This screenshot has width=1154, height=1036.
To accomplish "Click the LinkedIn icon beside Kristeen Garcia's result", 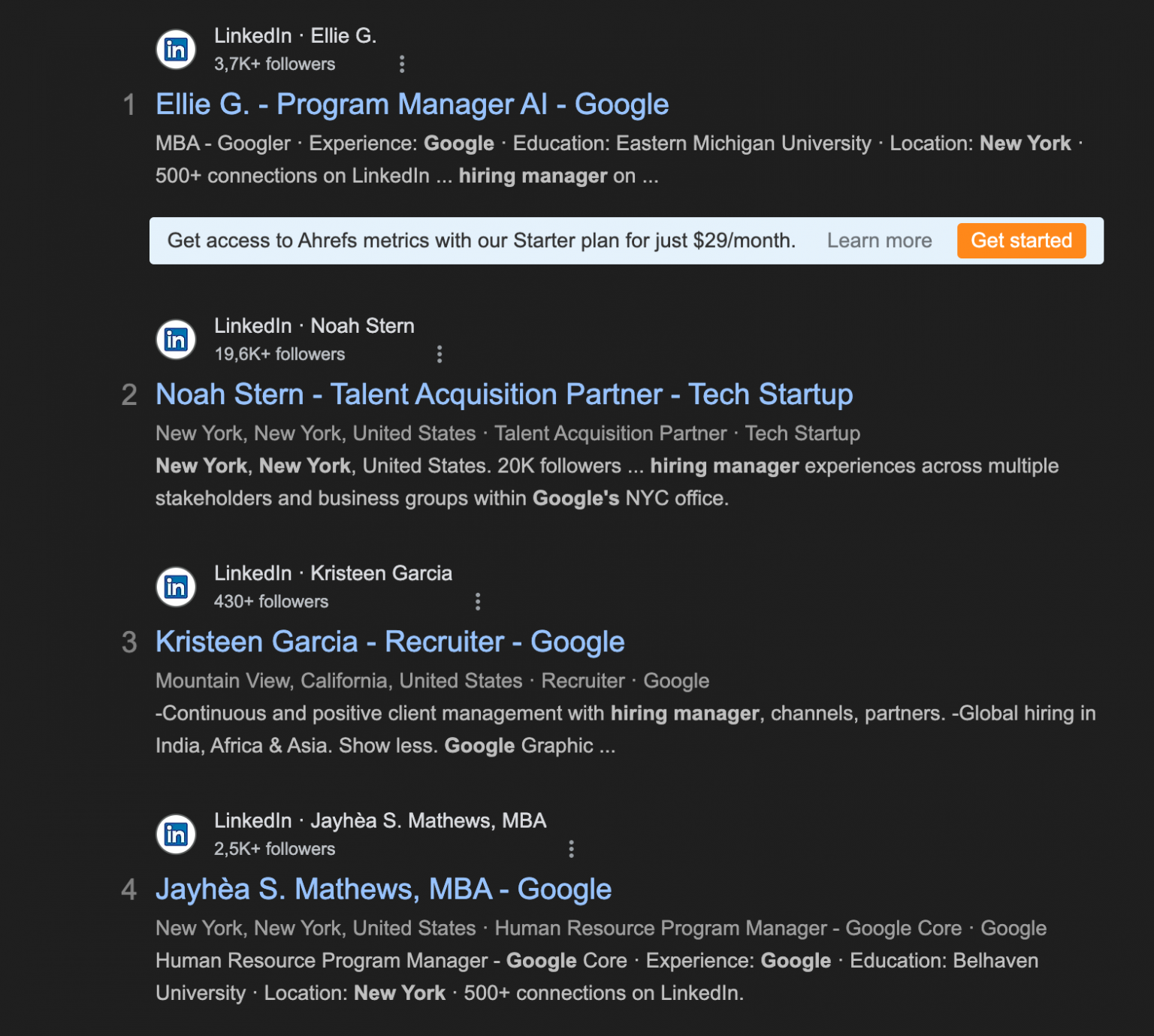I will click(175, 586).
